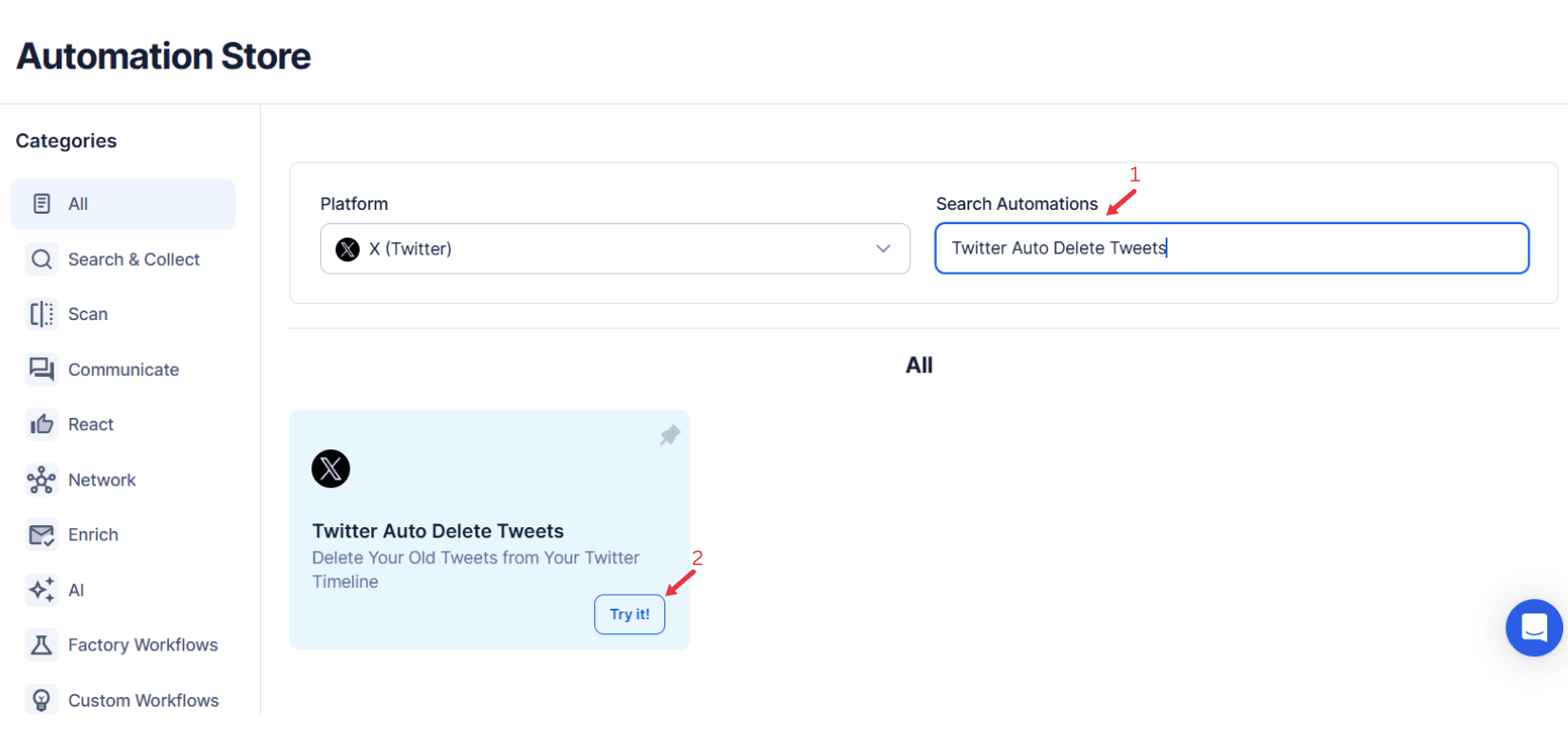Click the Network nodes icon
The image size is (1568, 736).
coord(42,480)
